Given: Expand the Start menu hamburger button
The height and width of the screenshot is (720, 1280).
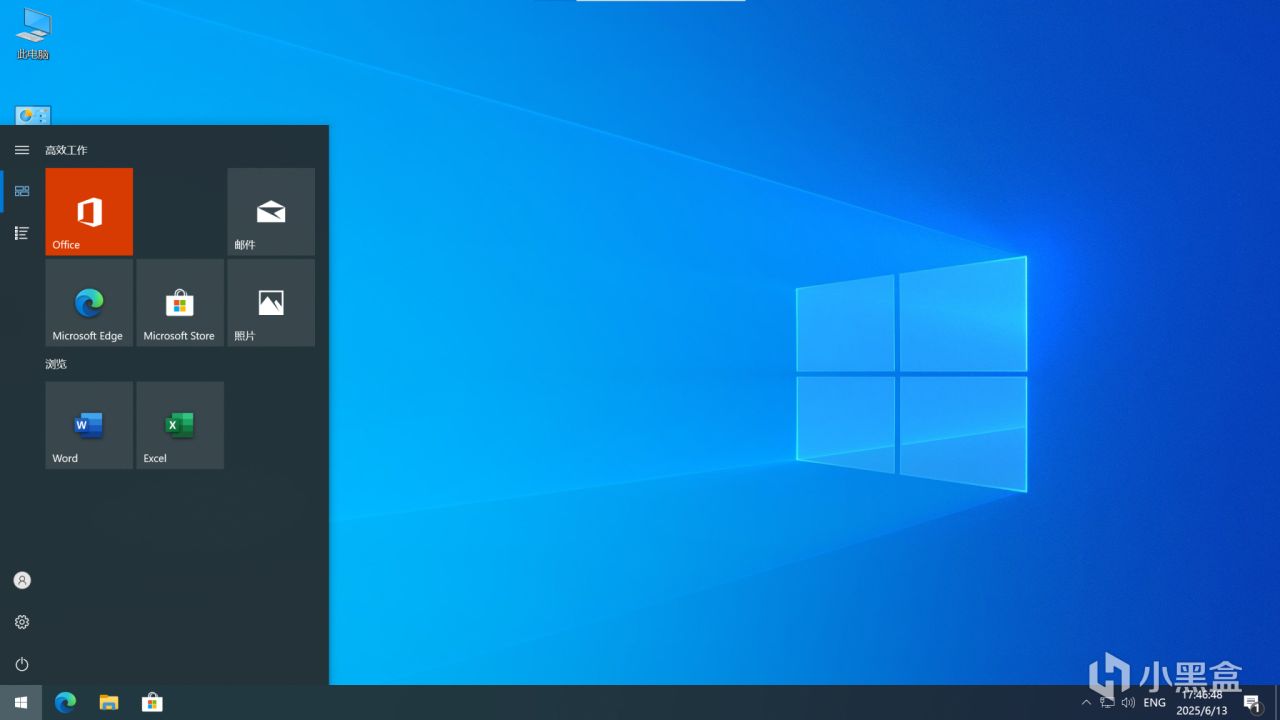Looking at the screenshot, I should [22, 150].
